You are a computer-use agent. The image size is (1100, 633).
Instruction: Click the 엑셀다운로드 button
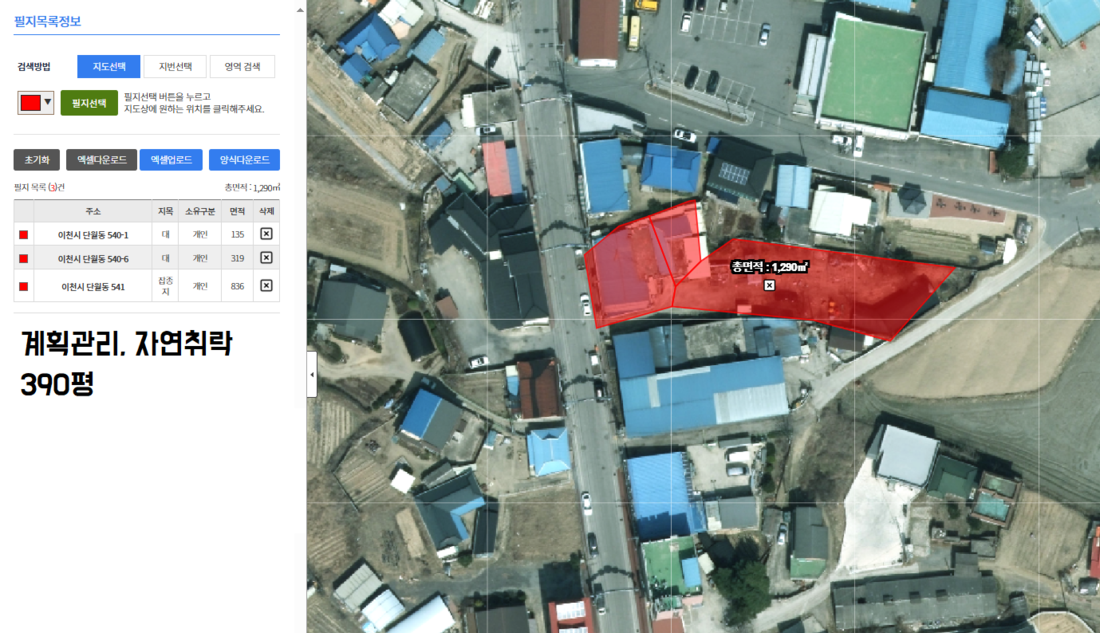tap(101, 160)
